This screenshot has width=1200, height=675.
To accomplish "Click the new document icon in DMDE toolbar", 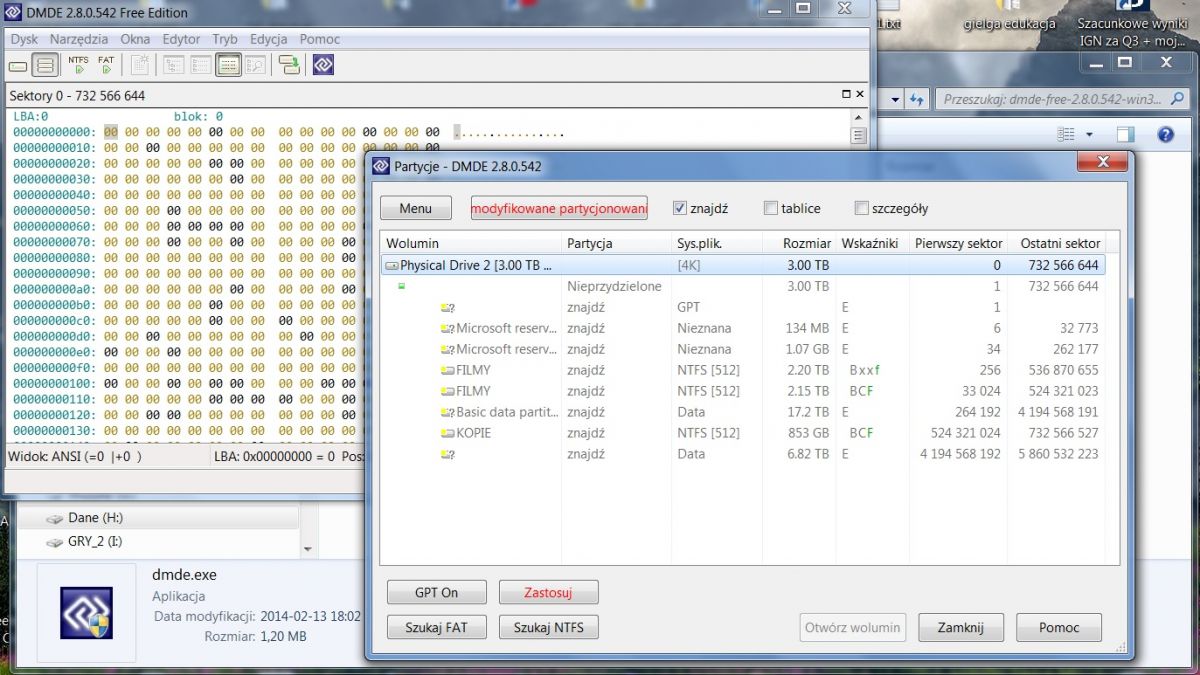I will (x=140, y=66).
